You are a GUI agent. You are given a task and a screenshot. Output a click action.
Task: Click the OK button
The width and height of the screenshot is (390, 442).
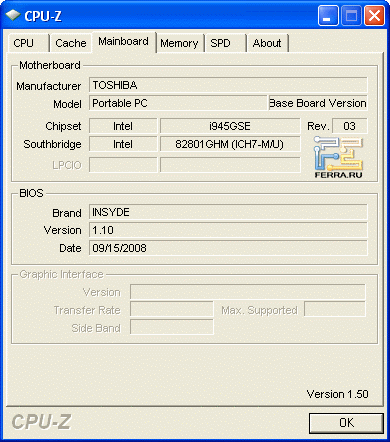(x=346, y=423)
